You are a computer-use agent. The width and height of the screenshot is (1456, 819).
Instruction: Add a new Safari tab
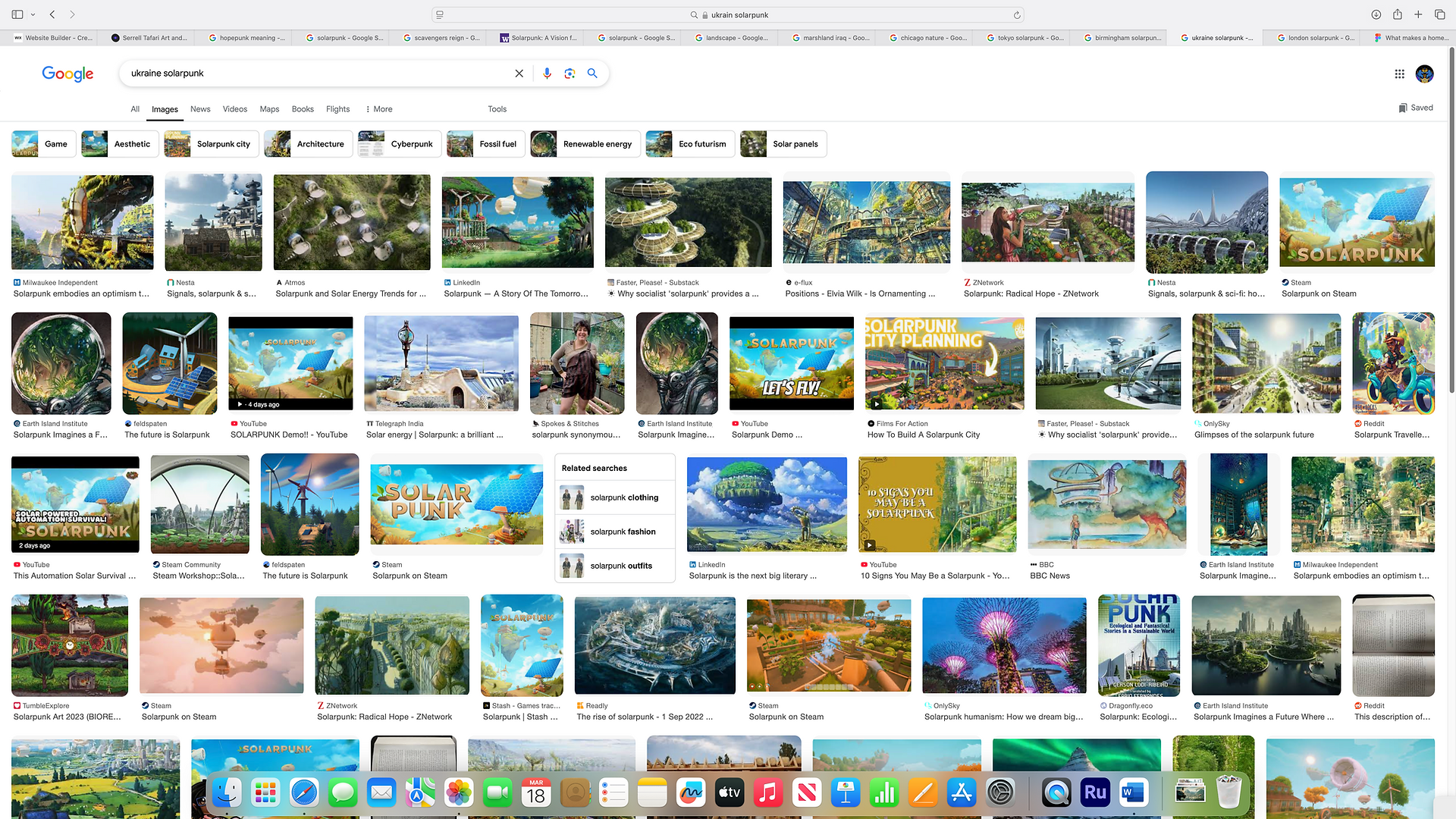pyautogui.click(x=1418, y=14)
